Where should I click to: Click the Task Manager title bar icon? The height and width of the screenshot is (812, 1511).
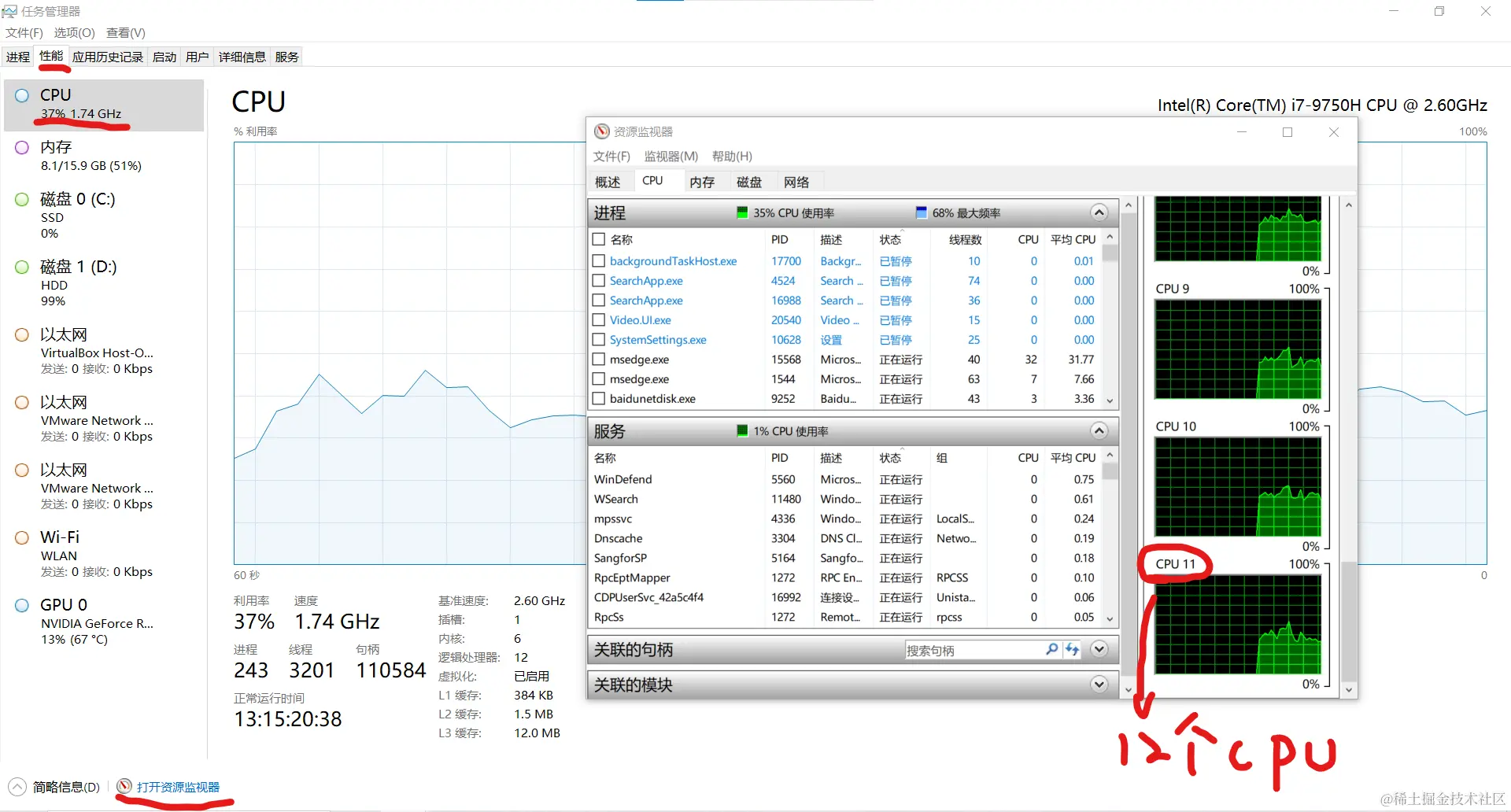(9, 11)
